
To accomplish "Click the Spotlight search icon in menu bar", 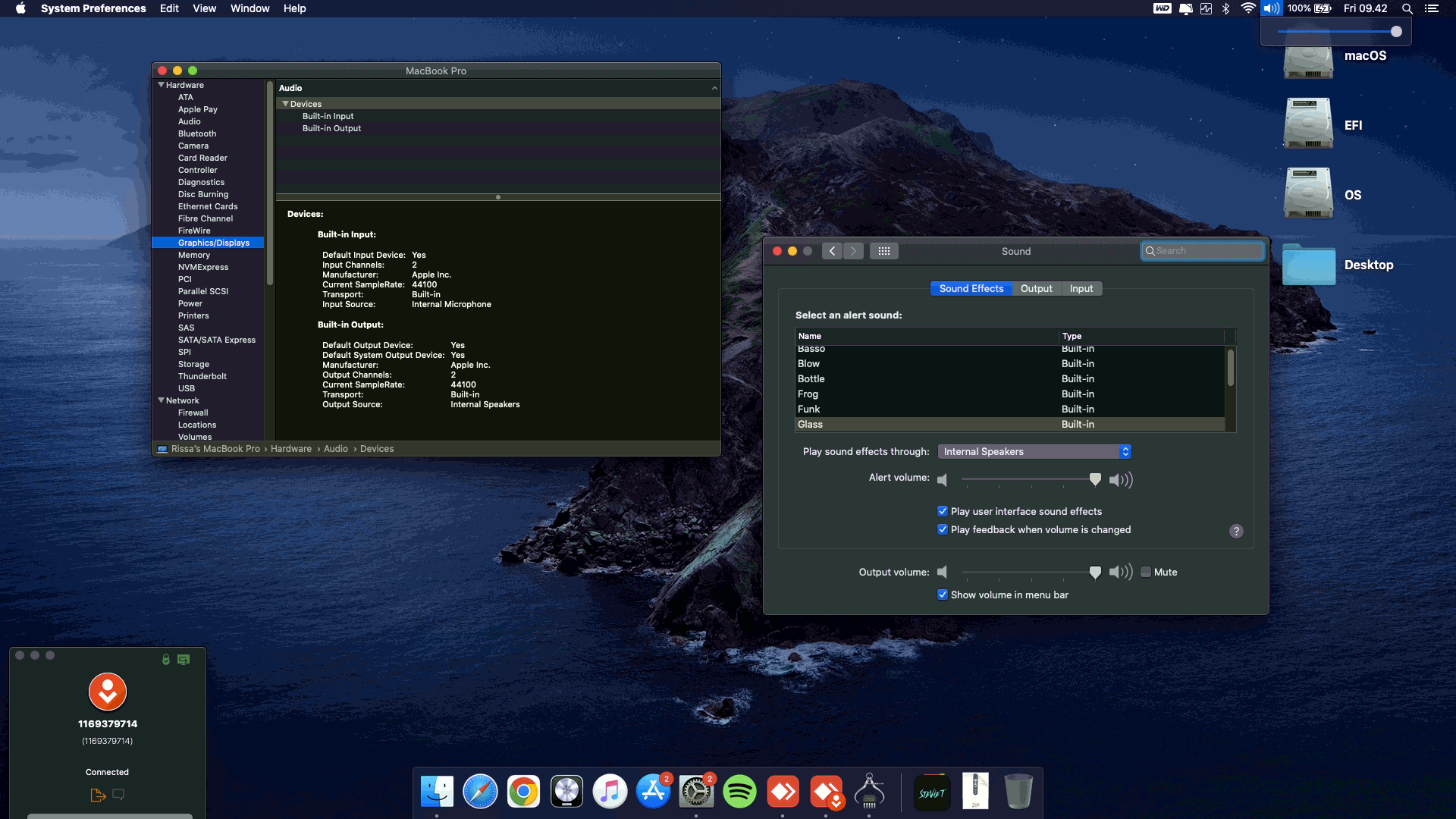I will (1407, 8).
